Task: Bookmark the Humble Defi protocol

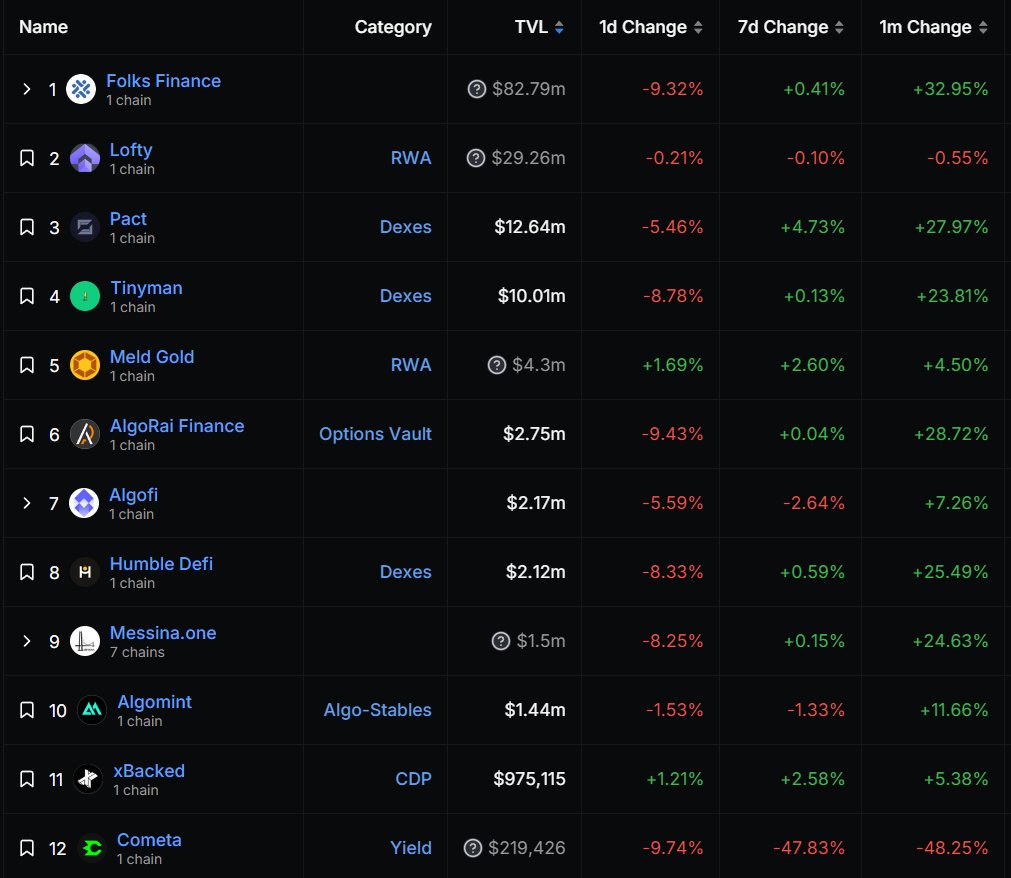Action: click(x=26, y=572)
